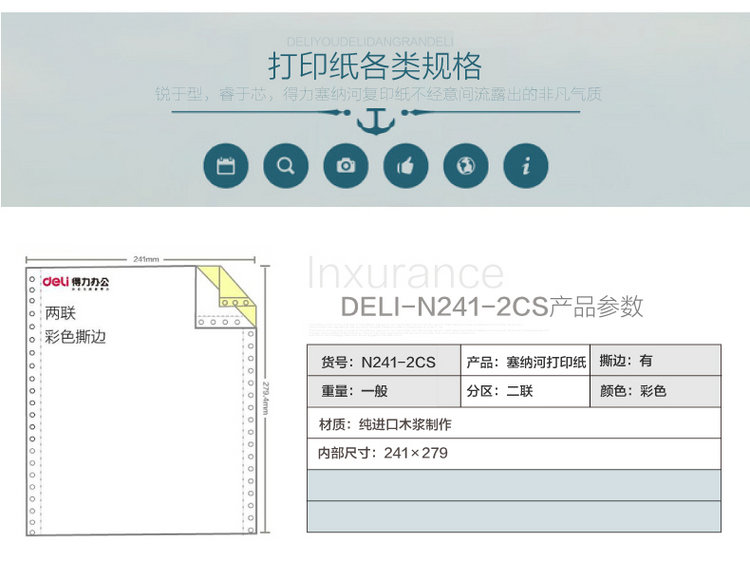
Task: Click the faded Inxurance text
Action: coord(405,272)
